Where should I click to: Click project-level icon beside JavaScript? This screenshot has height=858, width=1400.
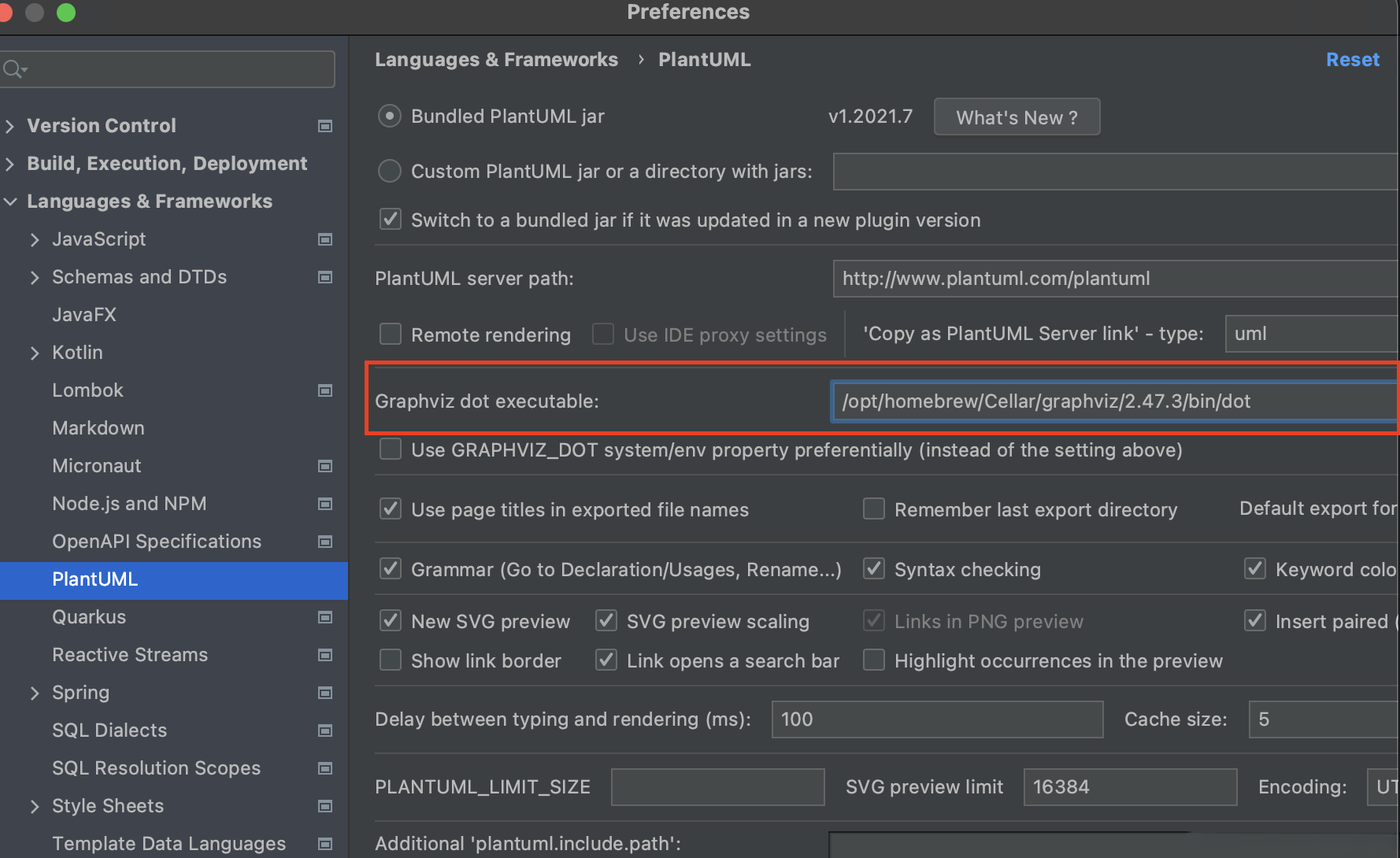[324, 239]
